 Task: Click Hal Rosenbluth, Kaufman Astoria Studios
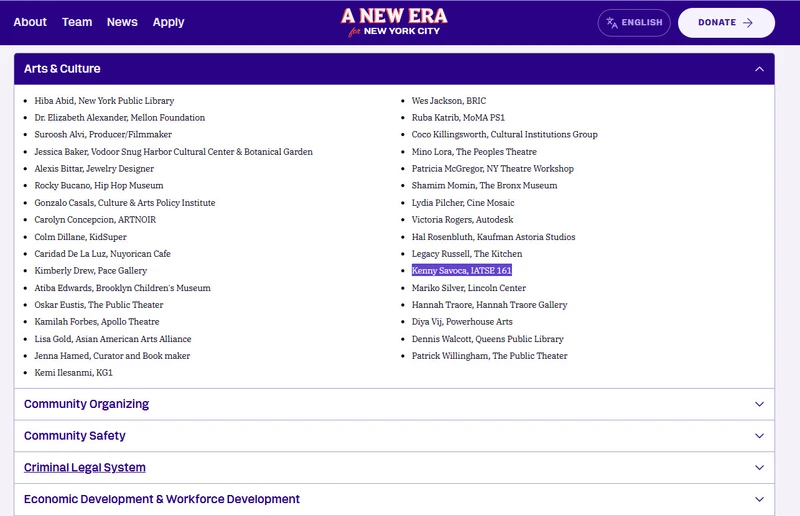(493, 237)
